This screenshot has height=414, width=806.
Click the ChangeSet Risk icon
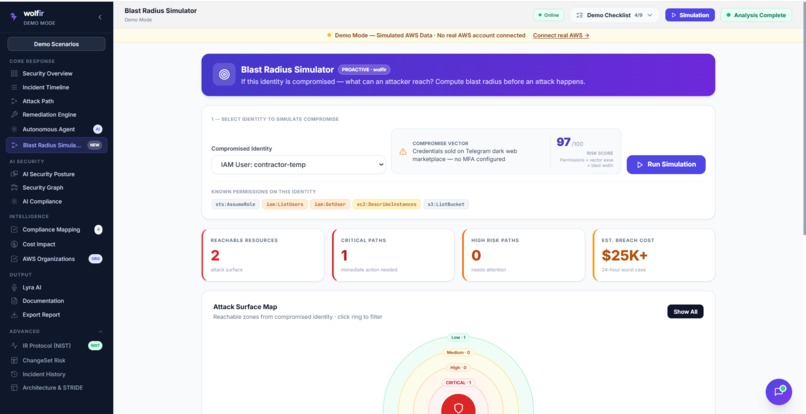[14, 361]
